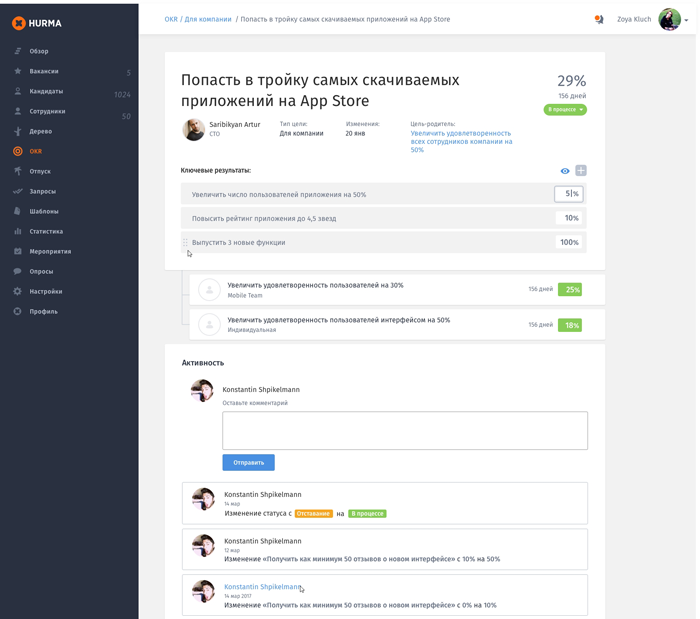Click the Вакансии star icon
Viewport: 700px width, 619px height.
17,71
